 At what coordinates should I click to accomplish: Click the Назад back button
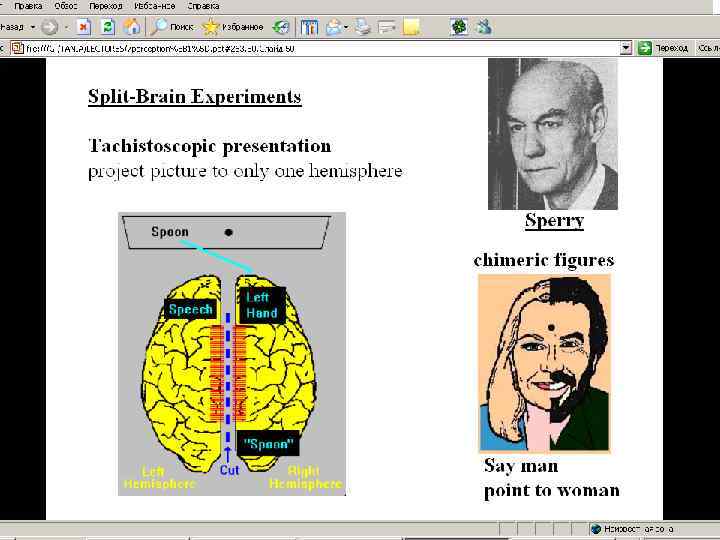12,27
